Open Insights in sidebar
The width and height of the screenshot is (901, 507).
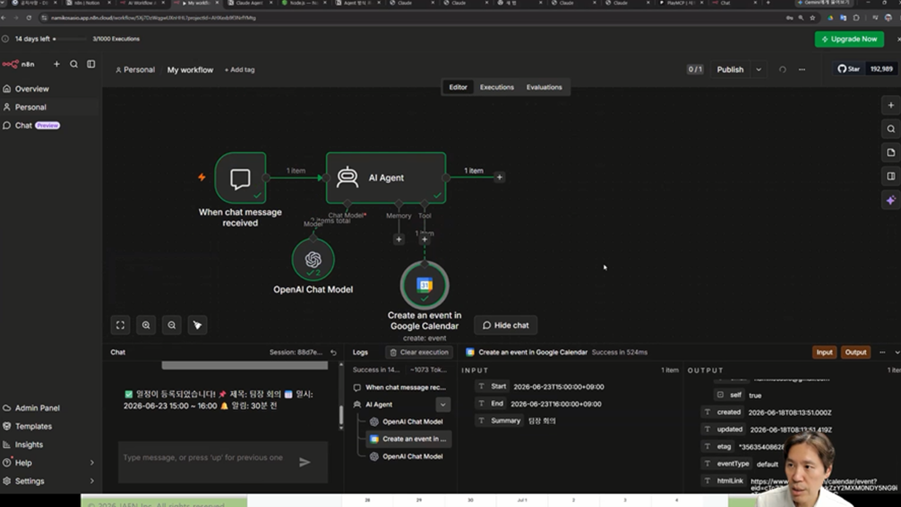(29, 445)
